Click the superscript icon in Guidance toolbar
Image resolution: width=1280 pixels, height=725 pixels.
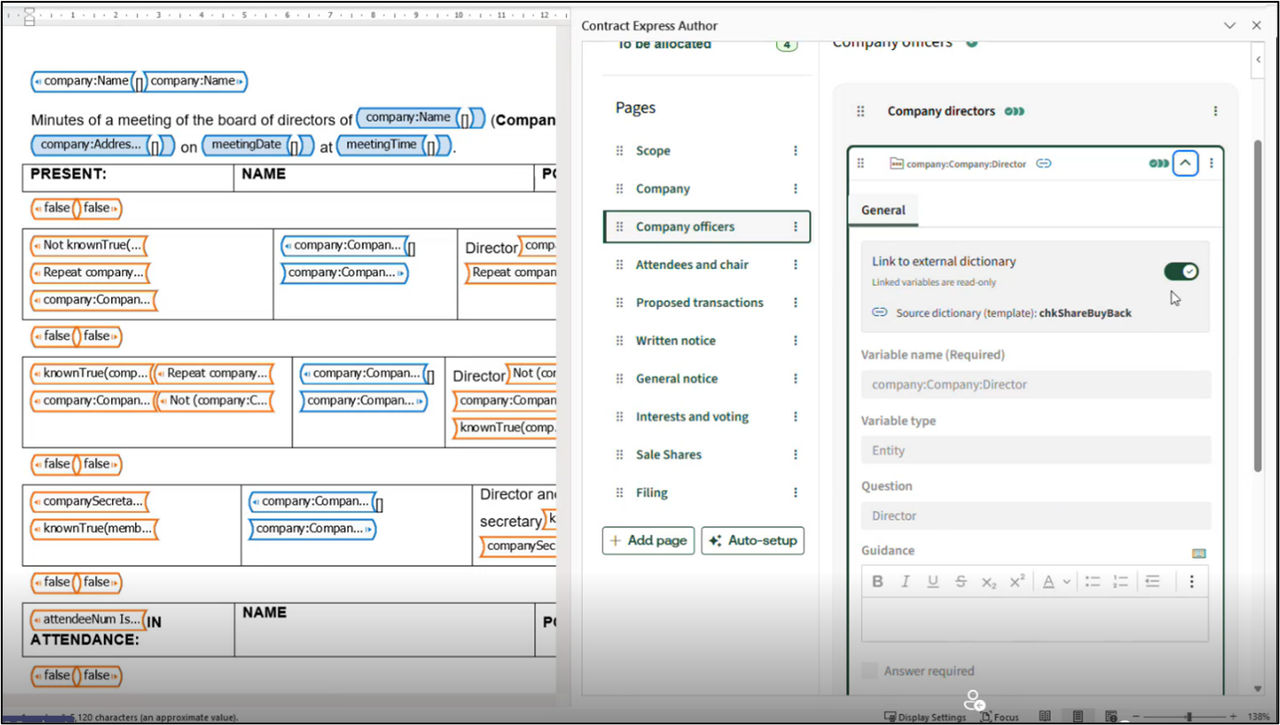click(1017, 582)
